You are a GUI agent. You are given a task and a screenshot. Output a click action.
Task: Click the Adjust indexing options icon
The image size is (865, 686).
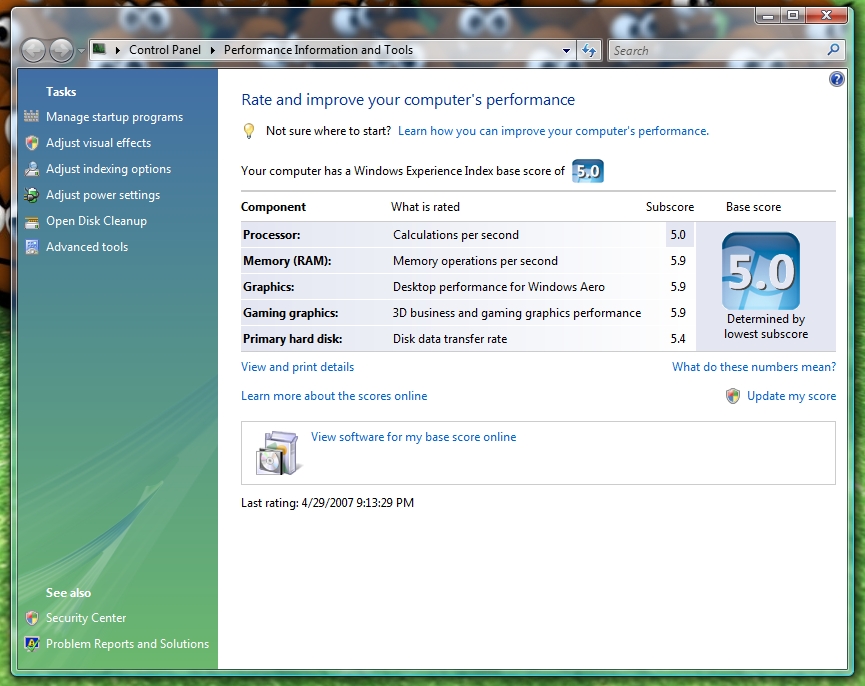click(31, 169)
